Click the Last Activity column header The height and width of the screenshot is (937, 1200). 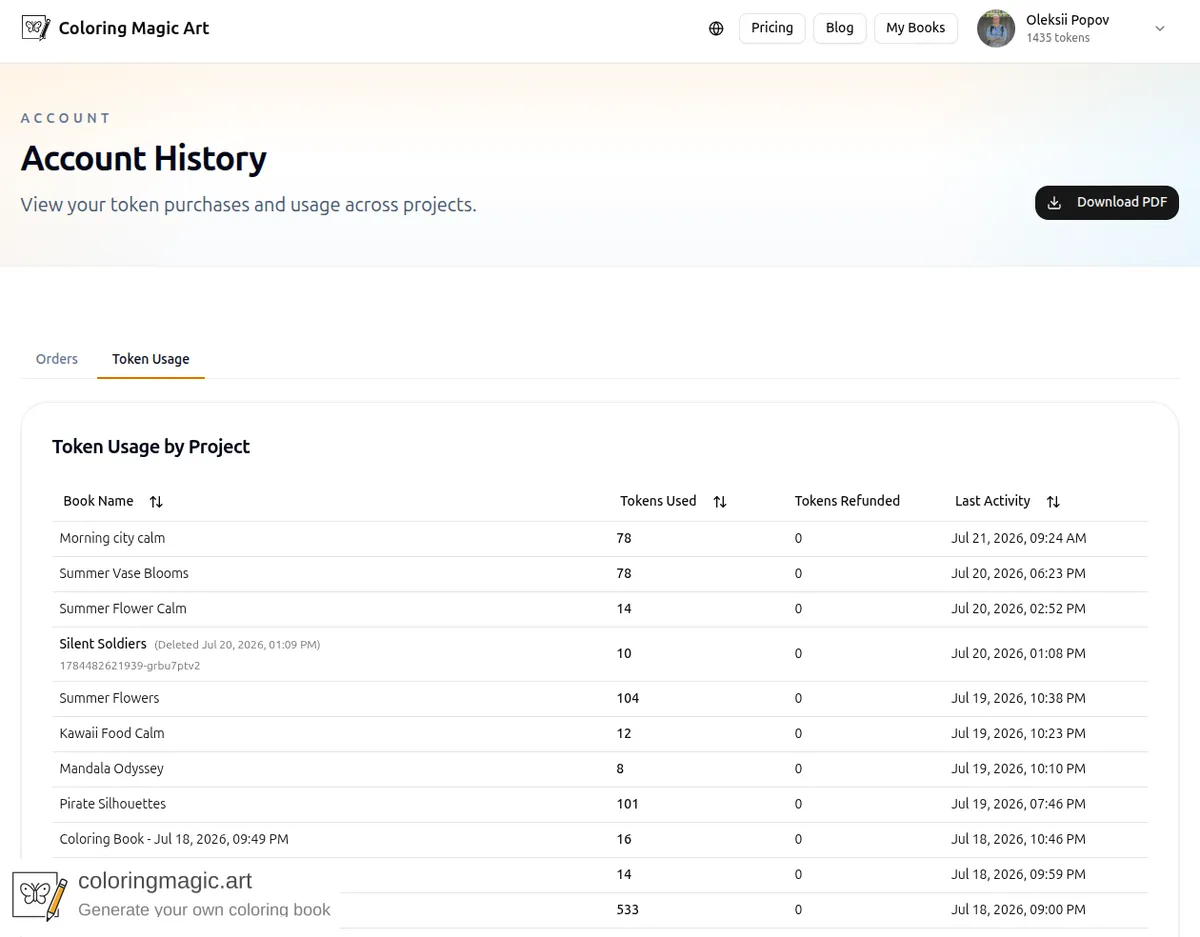992,501
